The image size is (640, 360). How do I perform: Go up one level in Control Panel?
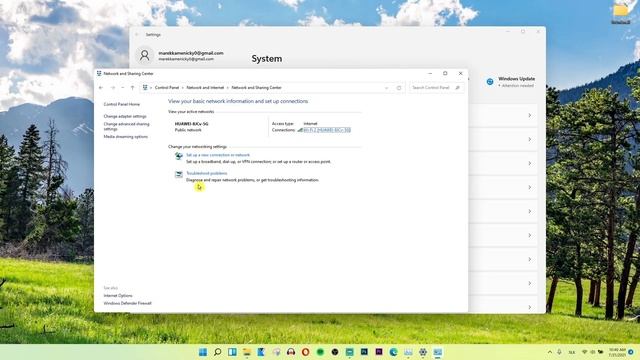pos(132,87)
